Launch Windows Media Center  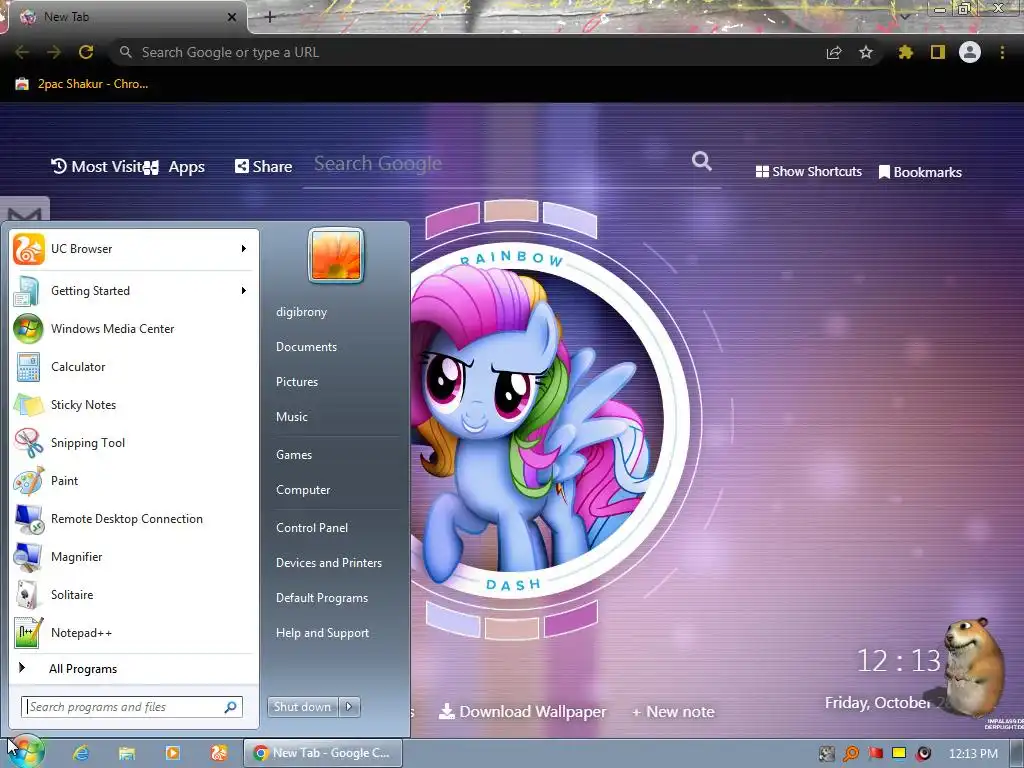[x=133, y=328]
